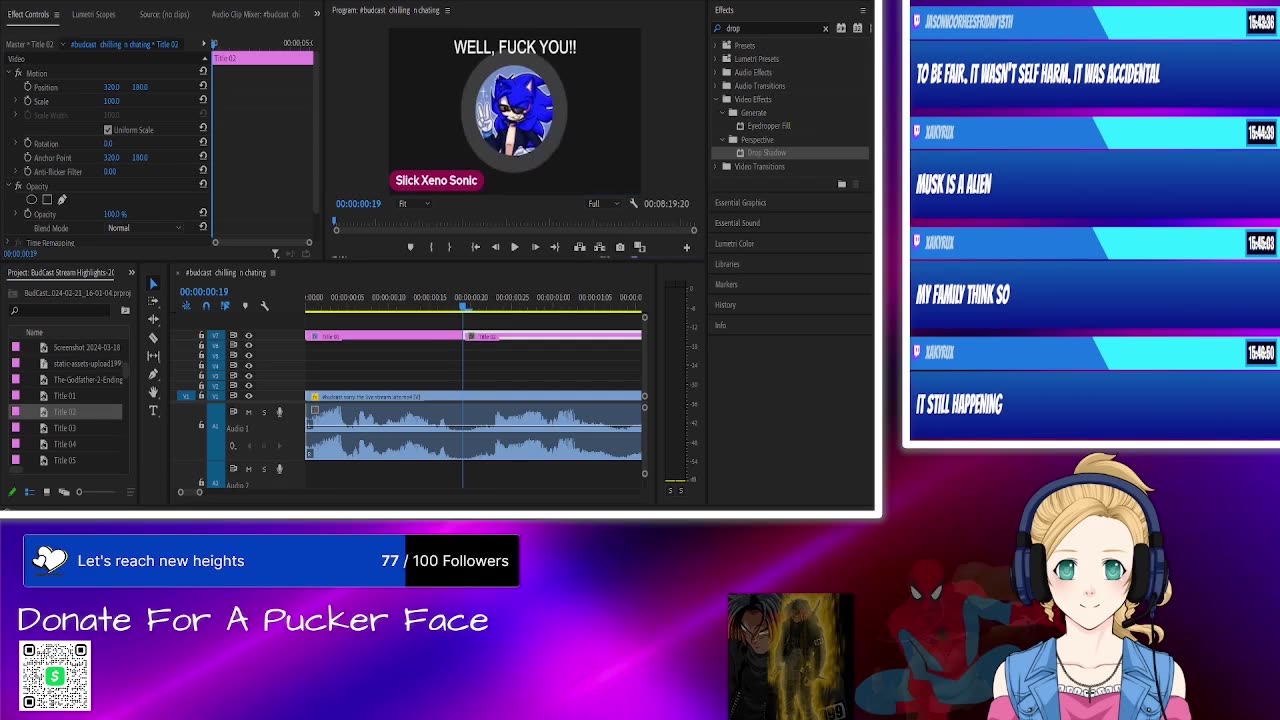Screen dimensions: 1280x720
Task: Collapse the Video Effects folder
Action: 717,99
